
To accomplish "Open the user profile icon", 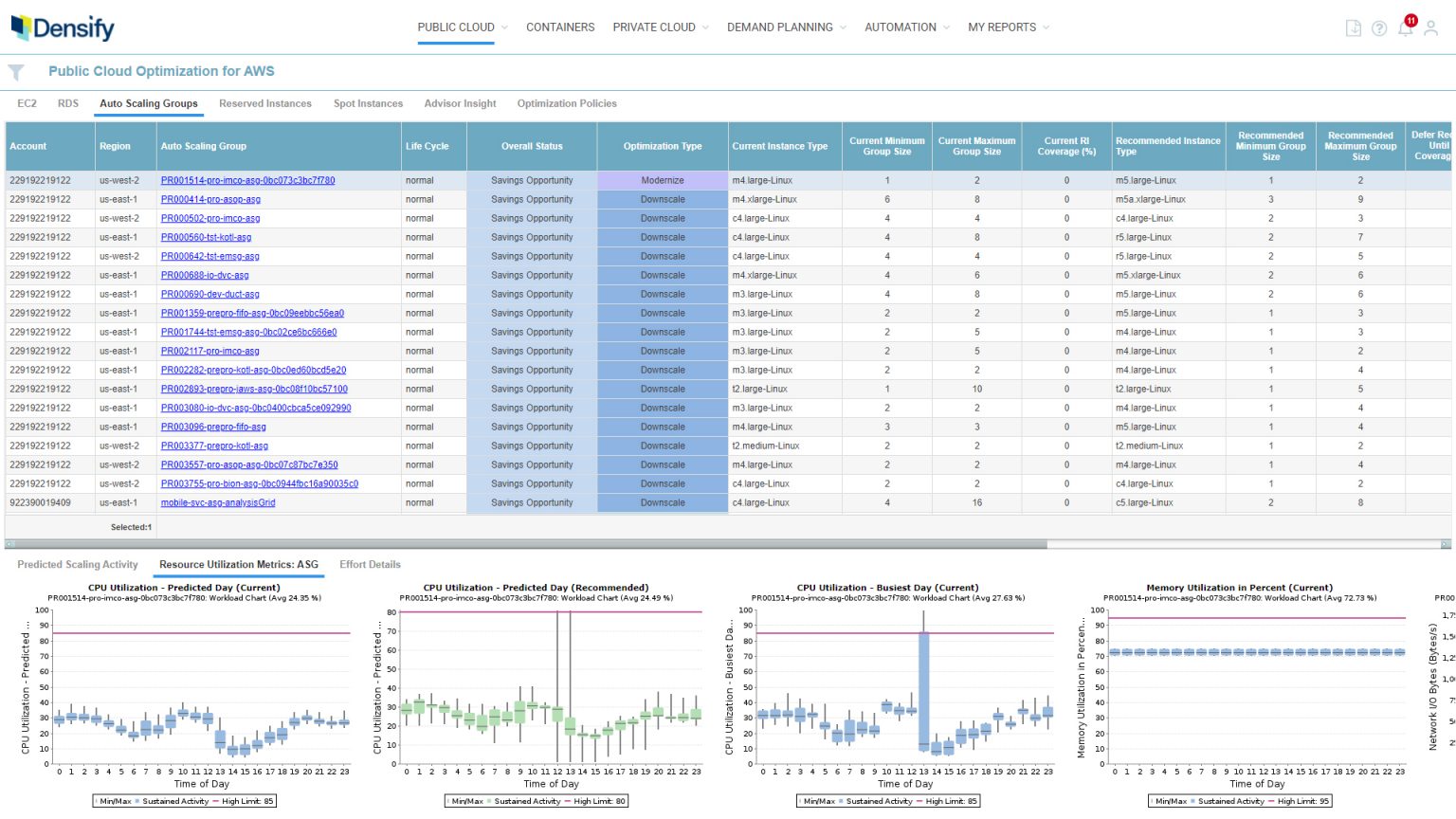I will (1431, 28).
